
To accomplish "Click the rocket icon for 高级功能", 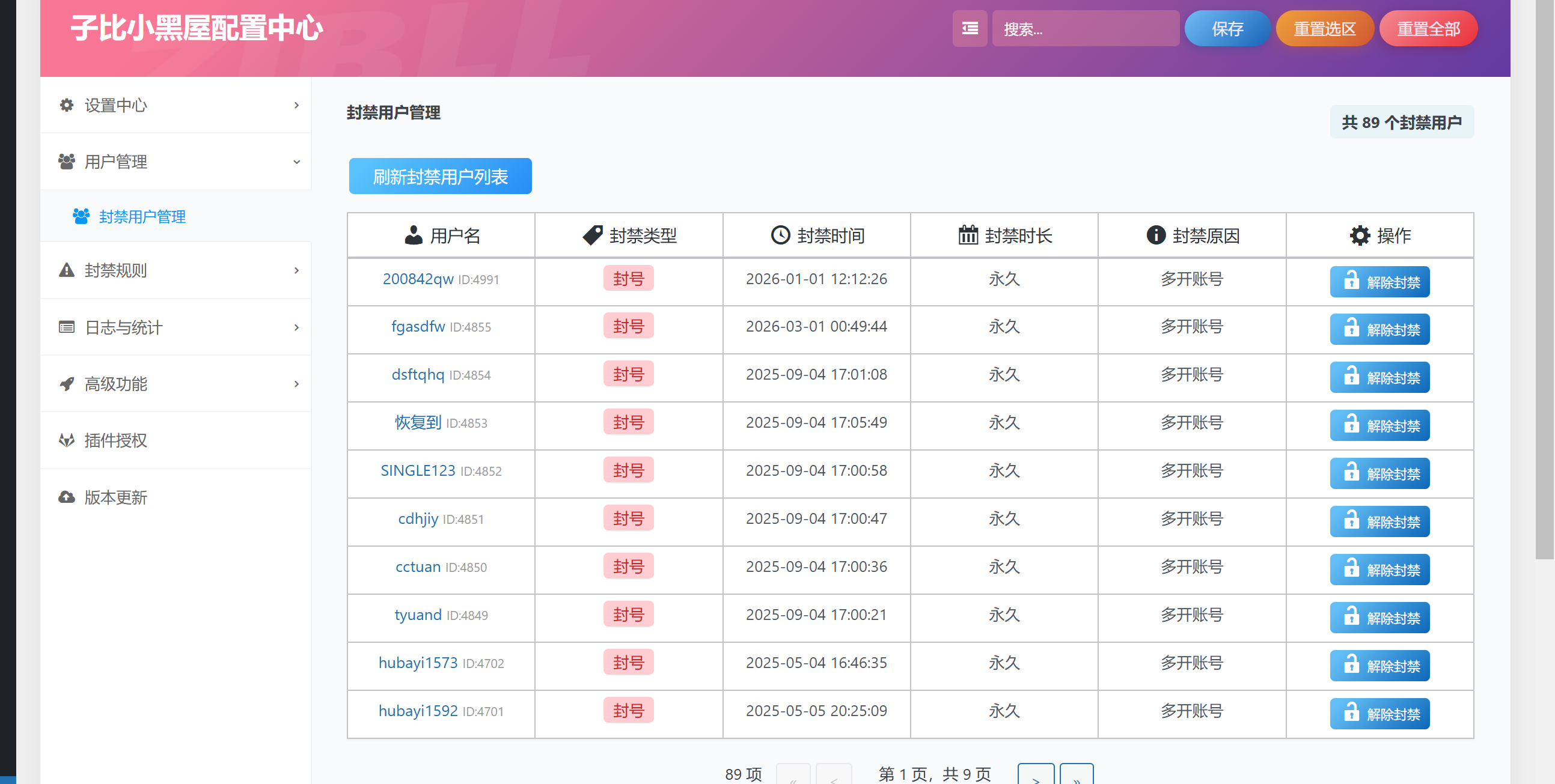I will pyautogui.click(x=66, y=384).
